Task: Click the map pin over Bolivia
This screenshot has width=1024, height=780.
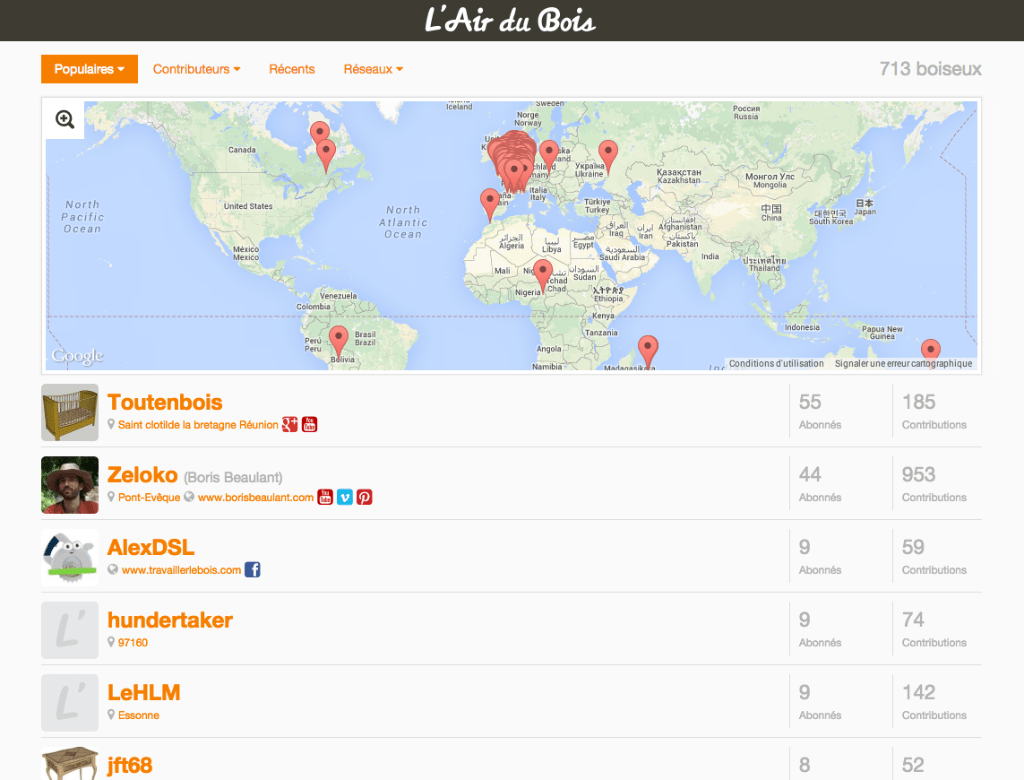Action: [338, 342]
